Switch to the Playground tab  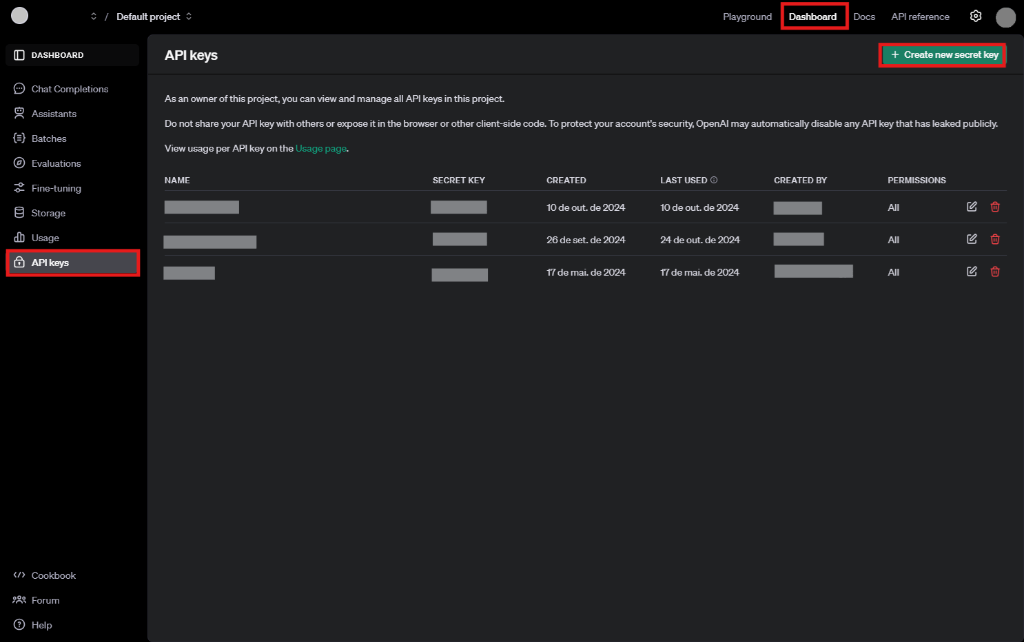point(747,17)
